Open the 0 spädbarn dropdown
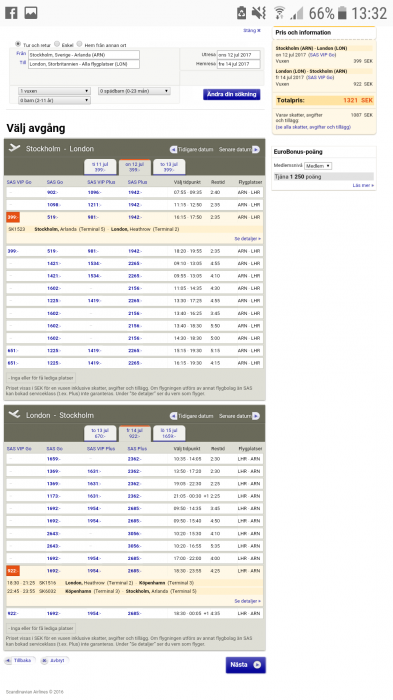This screenshot has height=700, width=393. [x=134, y=91]
